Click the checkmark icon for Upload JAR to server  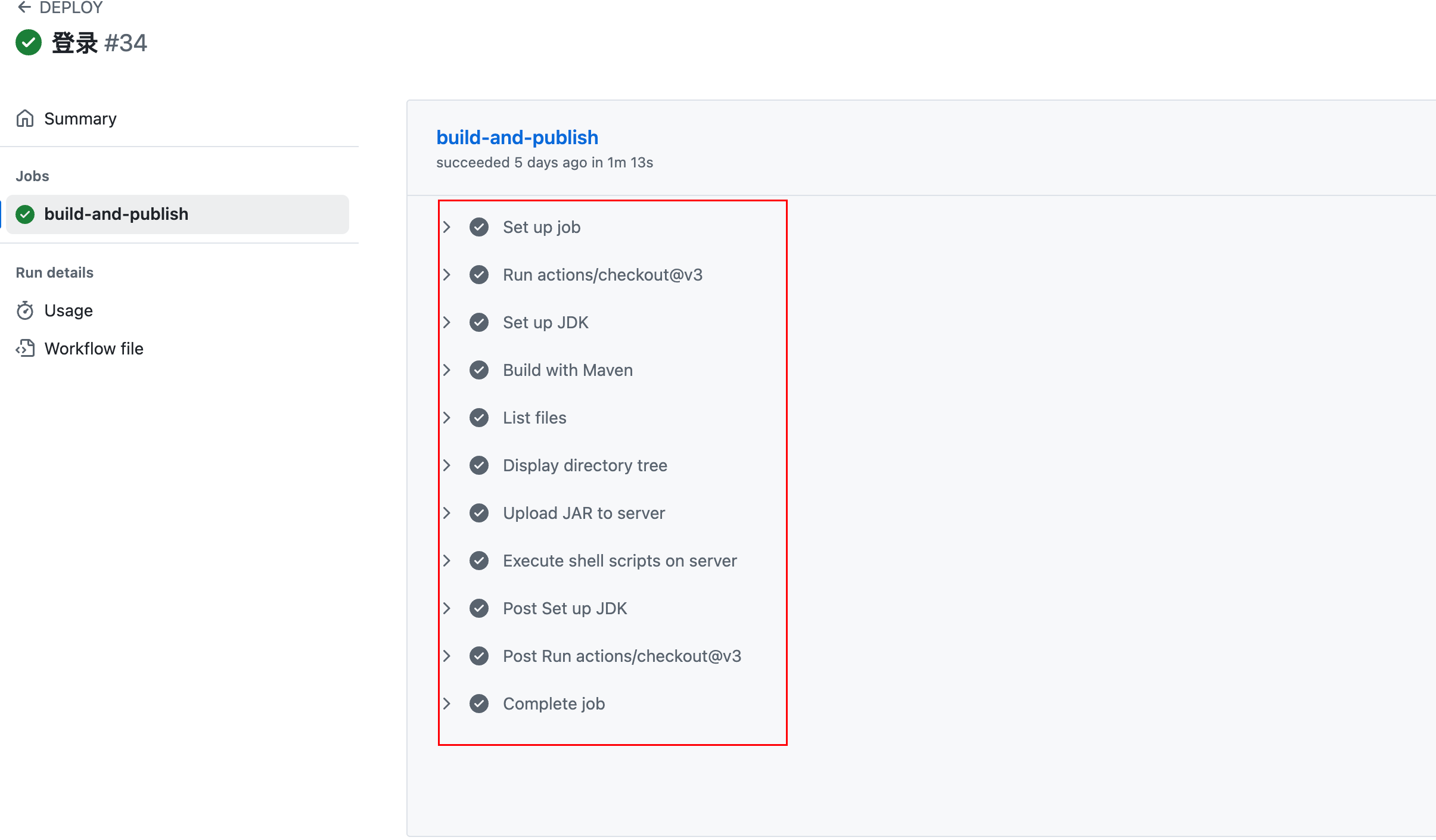(479, 513)
